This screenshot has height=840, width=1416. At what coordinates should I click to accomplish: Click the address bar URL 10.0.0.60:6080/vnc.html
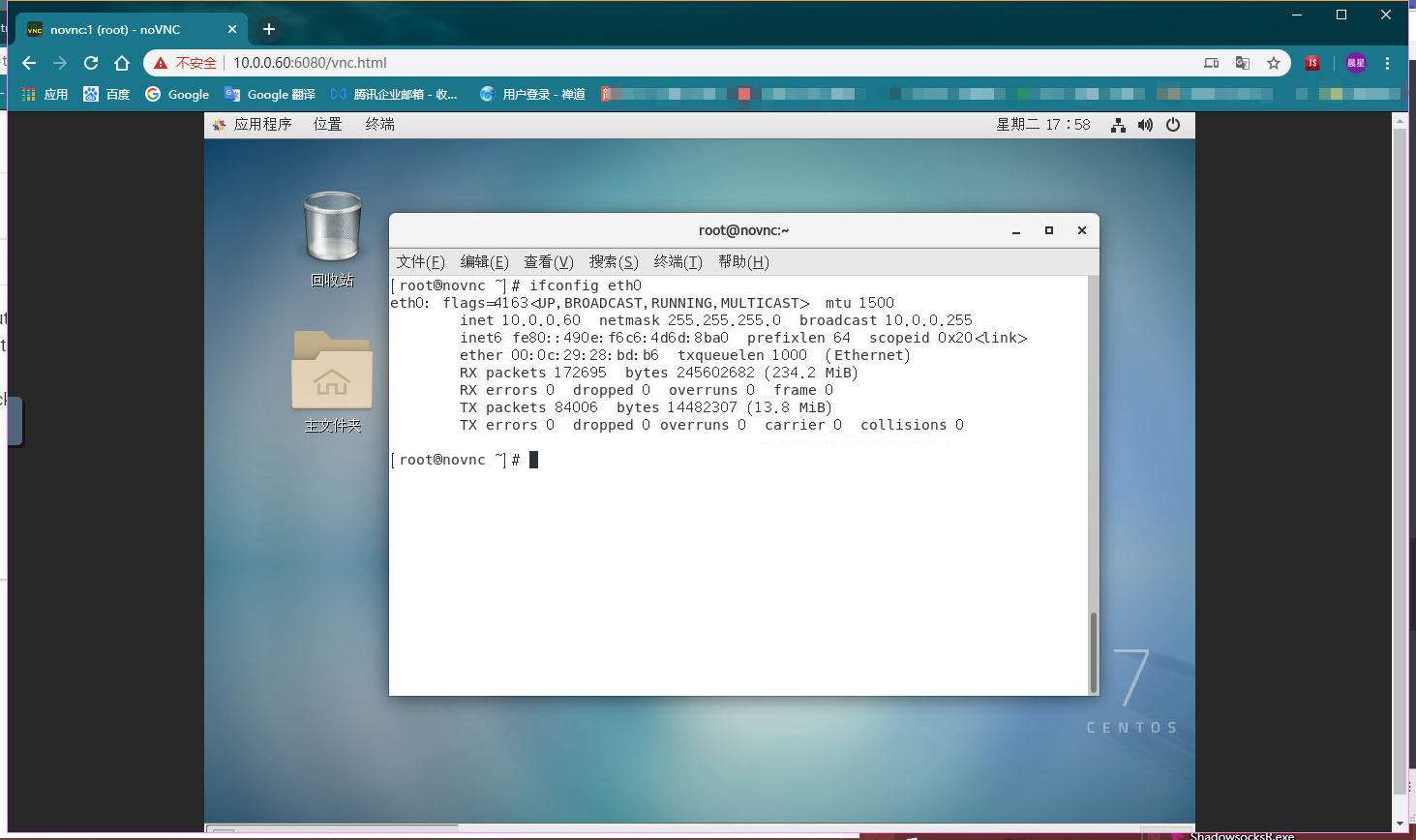(x=310, y=63)
